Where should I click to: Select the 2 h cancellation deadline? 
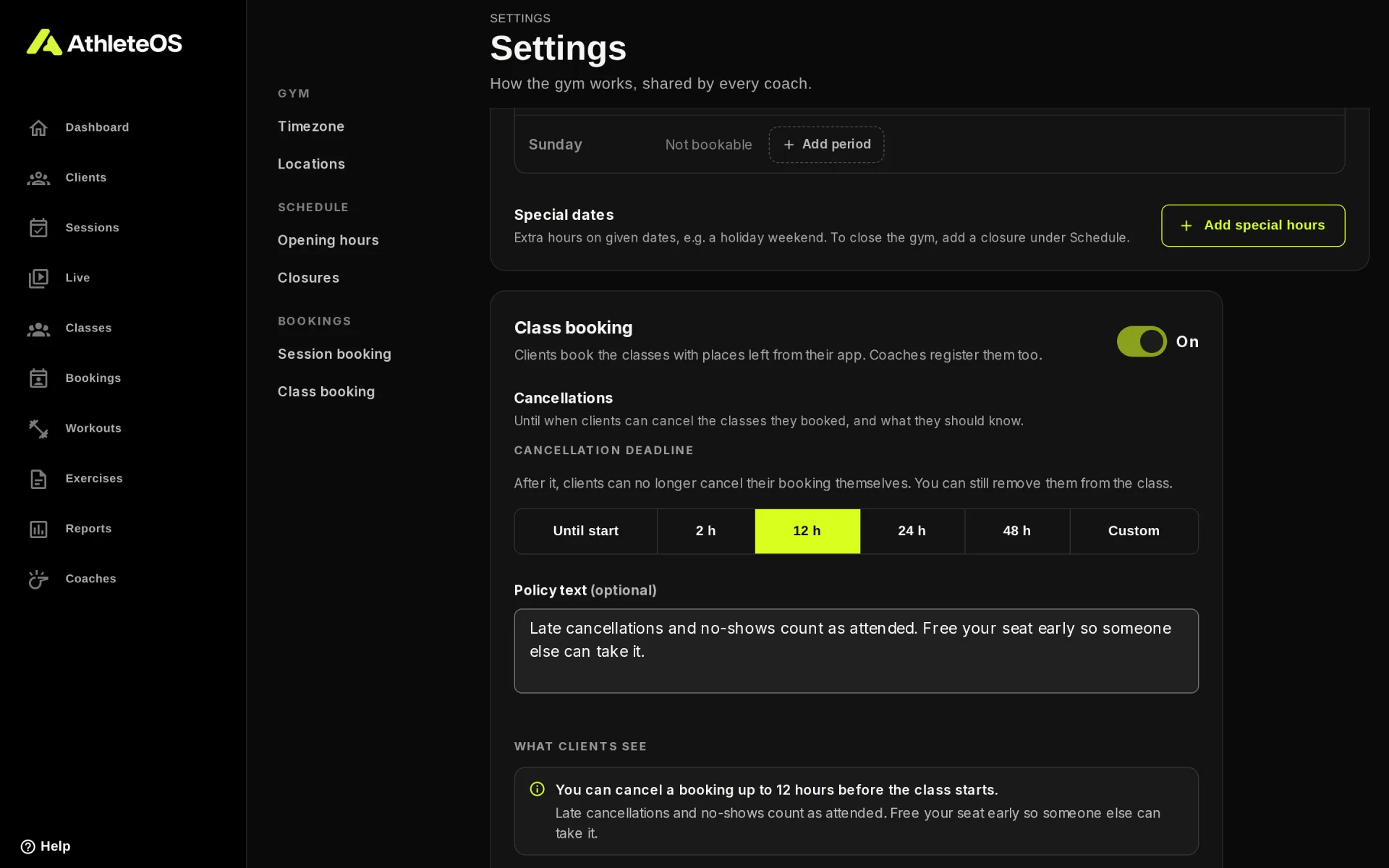(705, 531)
